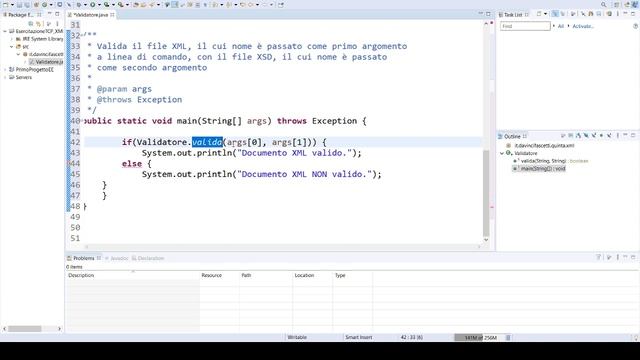The image size is (640, 360).
Task: Click the Debug bug toolbar icon
Action: (78, 4)
